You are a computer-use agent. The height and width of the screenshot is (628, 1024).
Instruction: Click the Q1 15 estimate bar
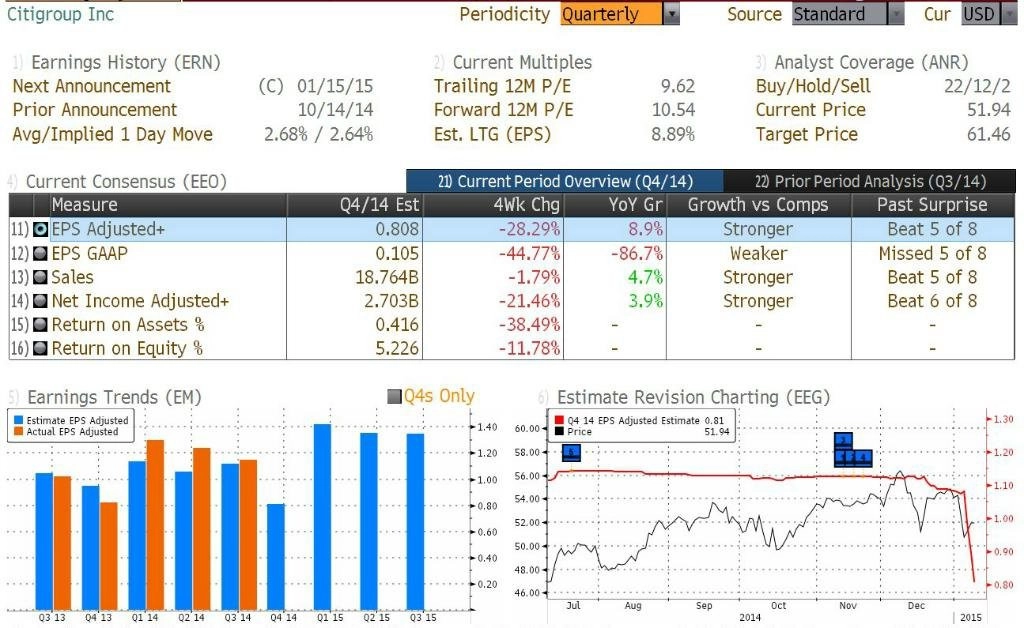click(323, 517)
